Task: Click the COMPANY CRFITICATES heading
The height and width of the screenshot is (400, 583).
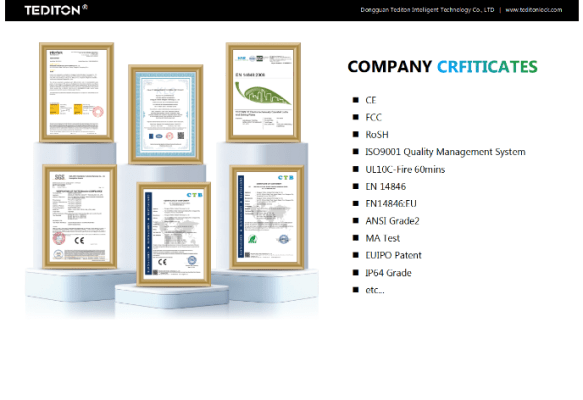Action: [442, 67]
